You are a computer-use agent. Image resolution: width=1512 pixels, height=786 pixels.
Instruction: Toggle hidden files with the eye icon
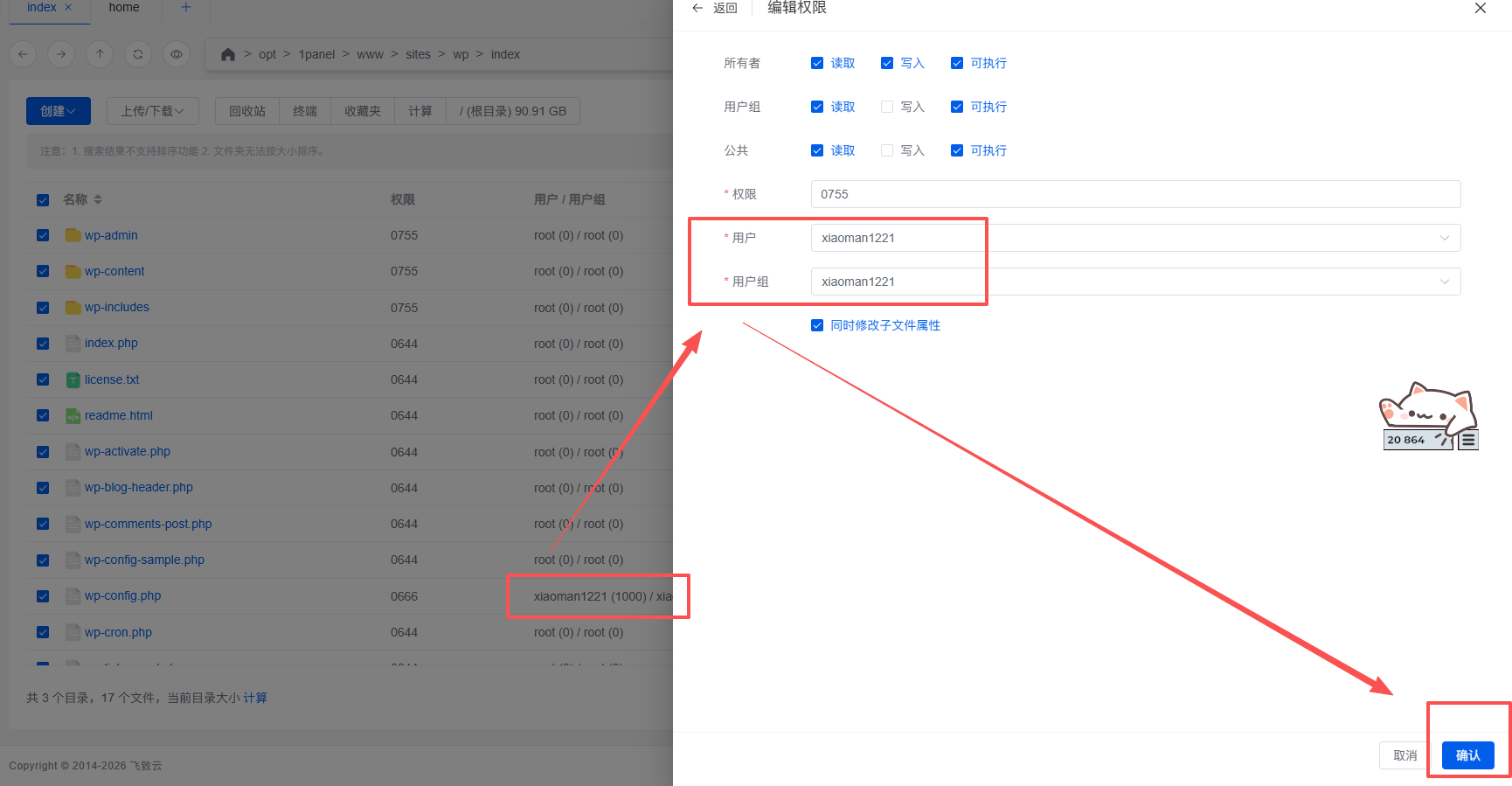pyautogui.click(x=177, y=54)
